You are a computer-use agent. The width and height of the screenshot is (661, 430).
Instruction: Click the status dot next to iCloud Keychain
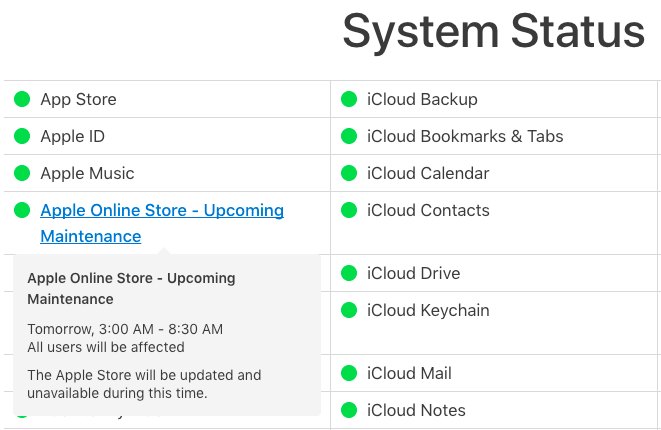(349, 310)
